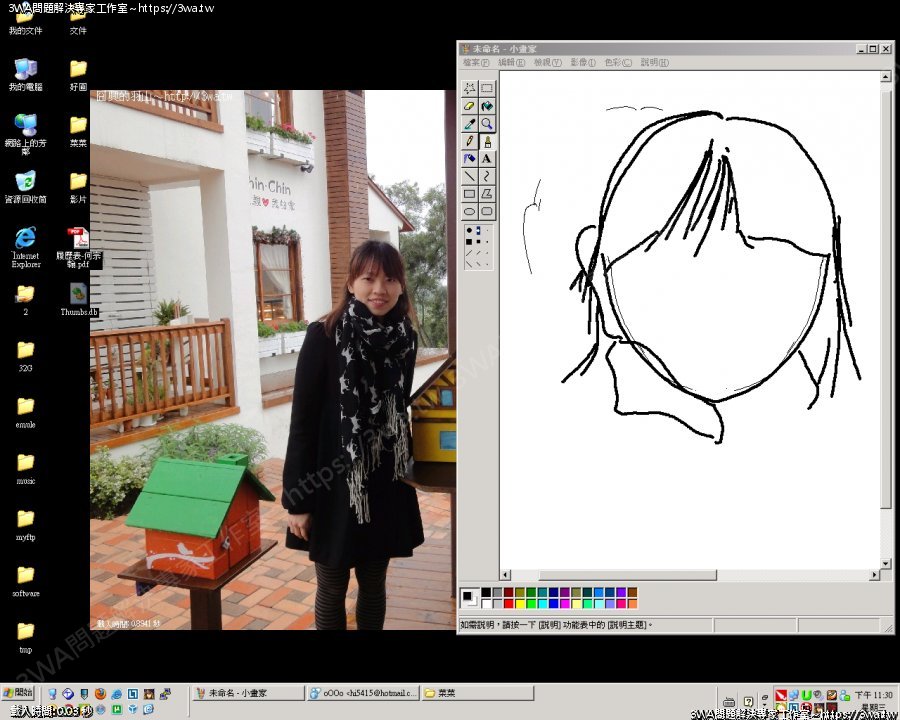Select the Eraser tool in Paint
The image size is (900, 720).
pyautogui.click(x=469, y=106)
